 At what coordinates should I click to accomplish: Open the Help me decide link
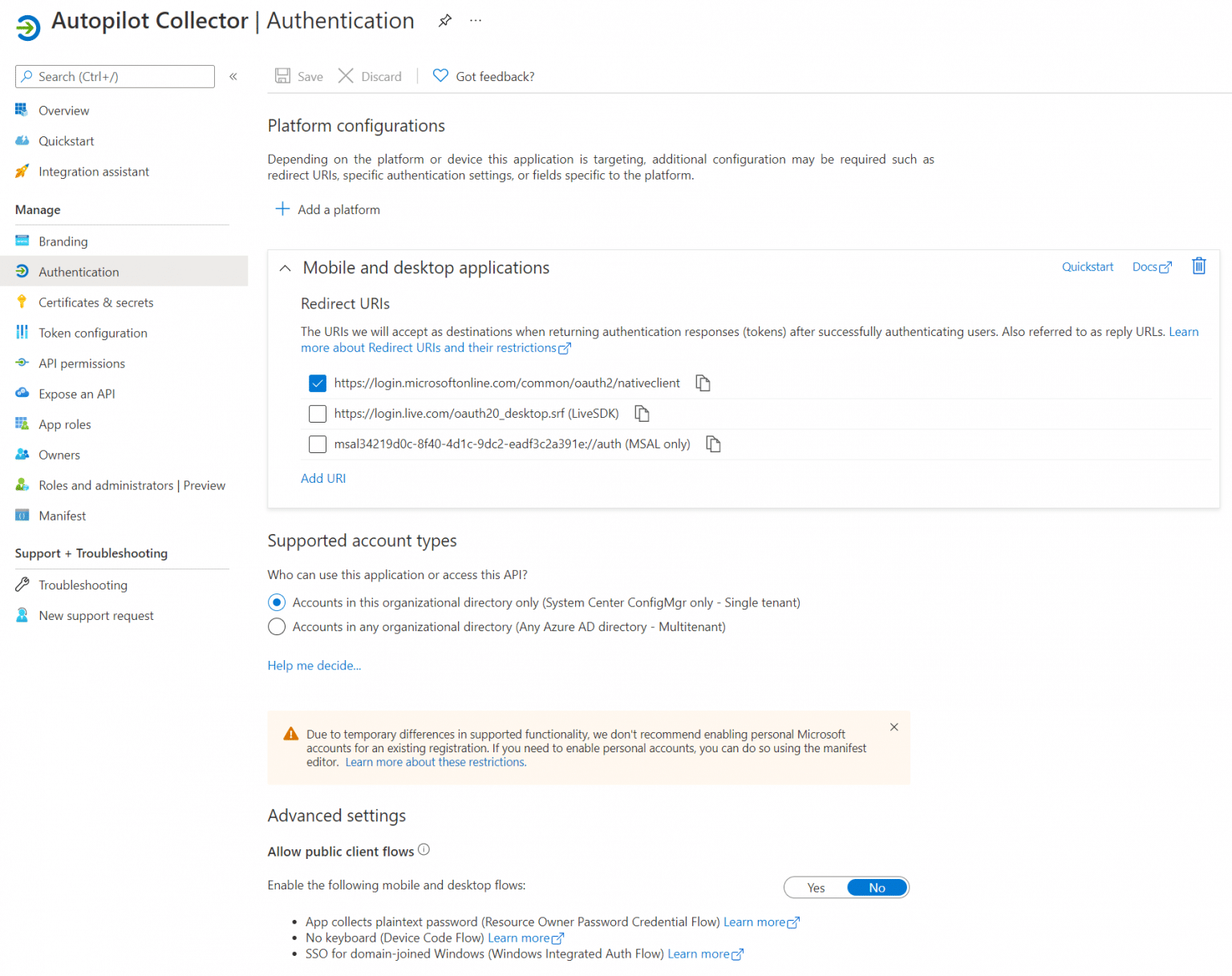click(x=314, y=665)
